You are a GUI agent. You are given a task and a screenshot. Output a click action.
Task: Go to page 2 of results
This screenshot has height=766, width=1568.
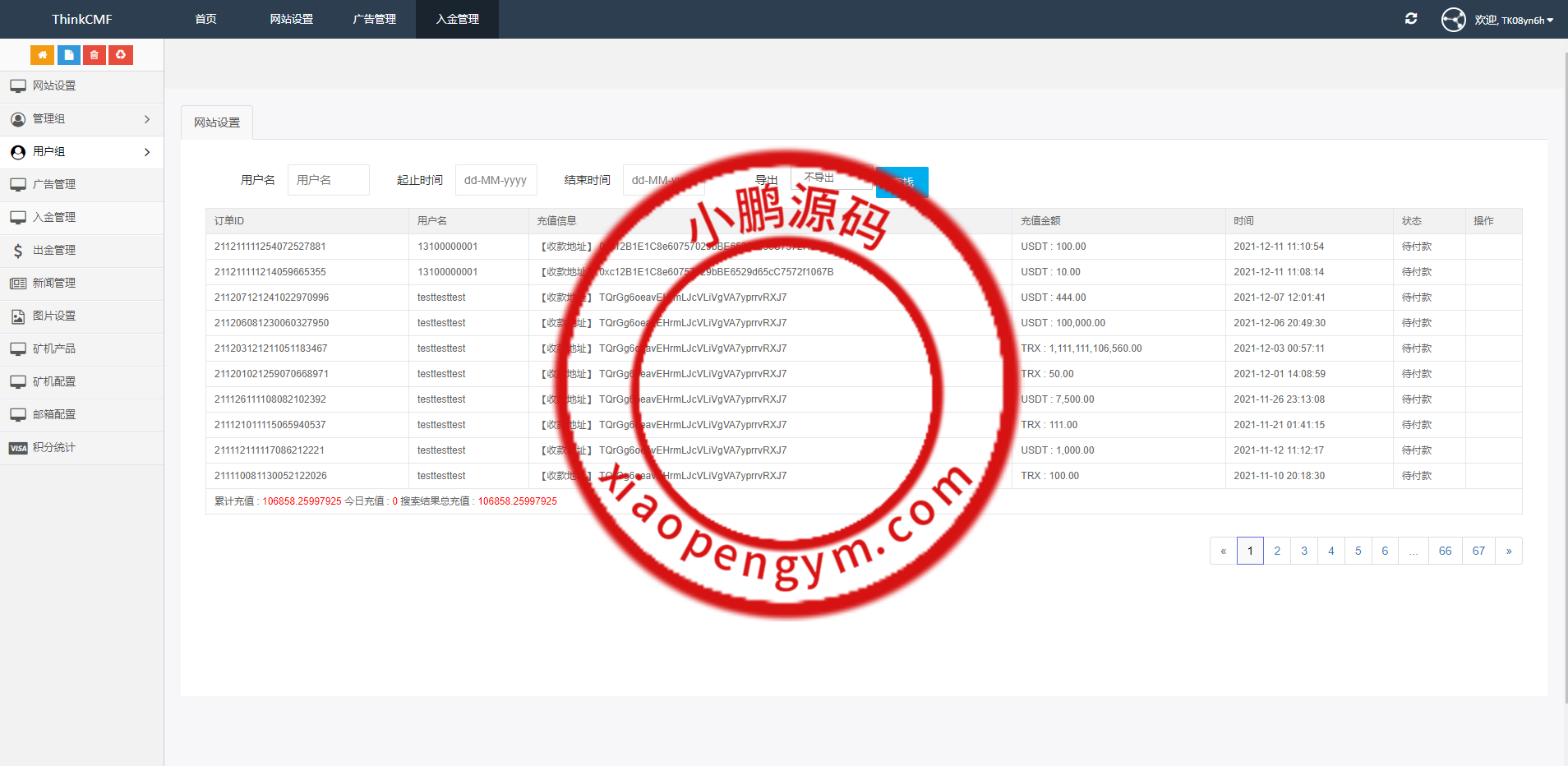[x=1276, y=551]
